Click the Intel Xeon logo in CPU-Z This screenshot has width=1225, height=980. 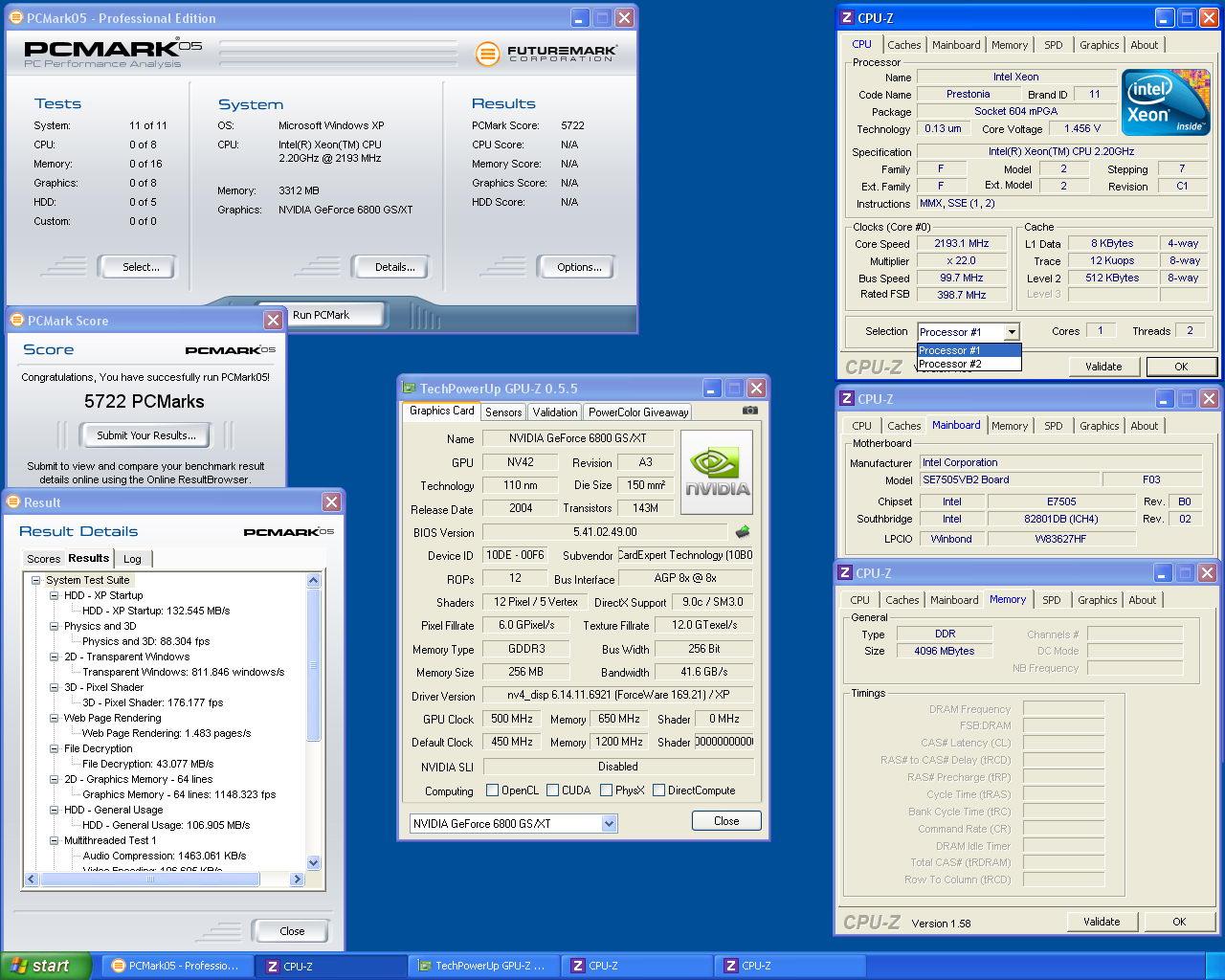pos(1165,102)
